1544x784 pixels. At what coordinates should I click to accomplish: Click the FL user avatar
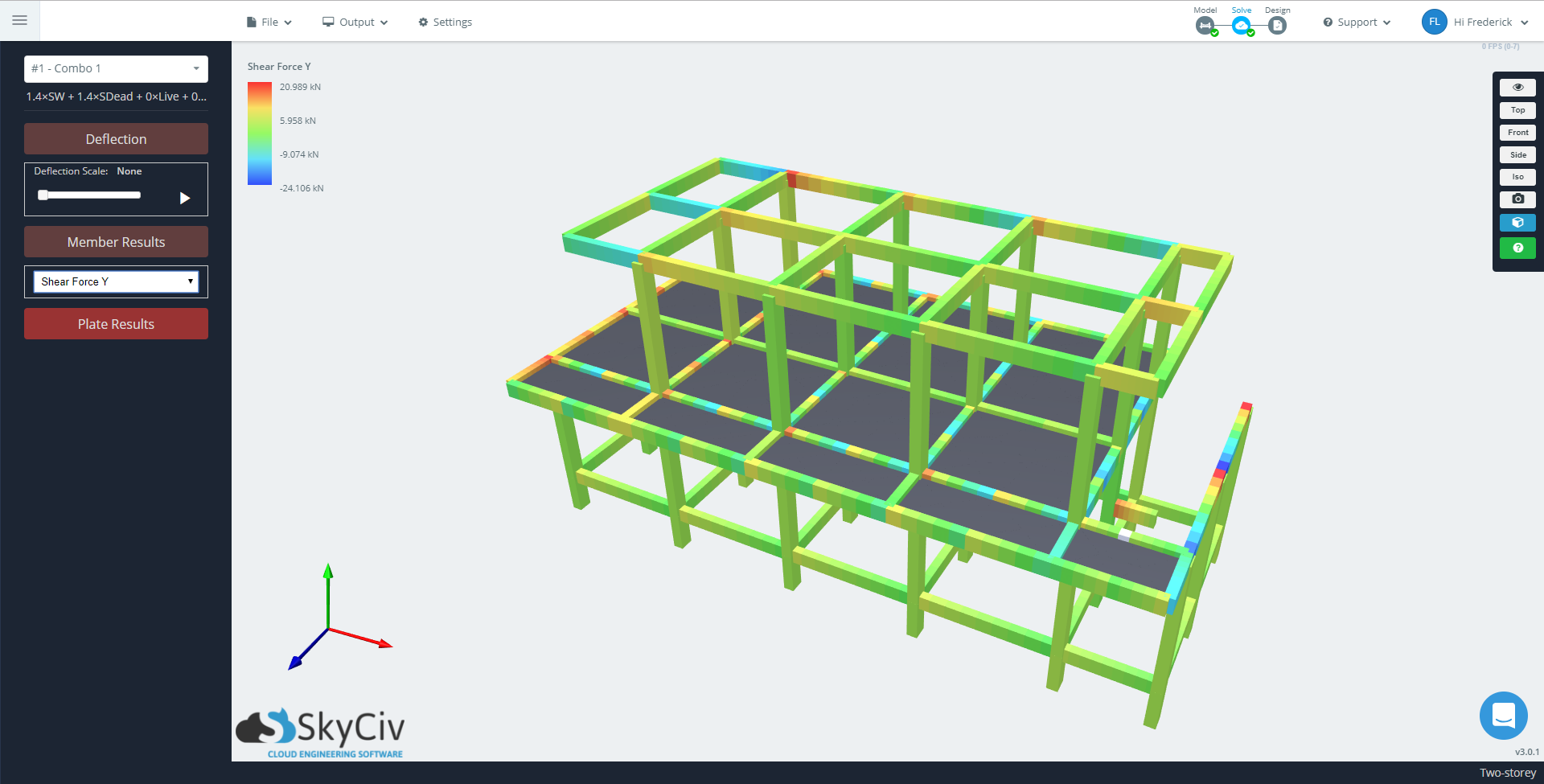(1434, 22)
